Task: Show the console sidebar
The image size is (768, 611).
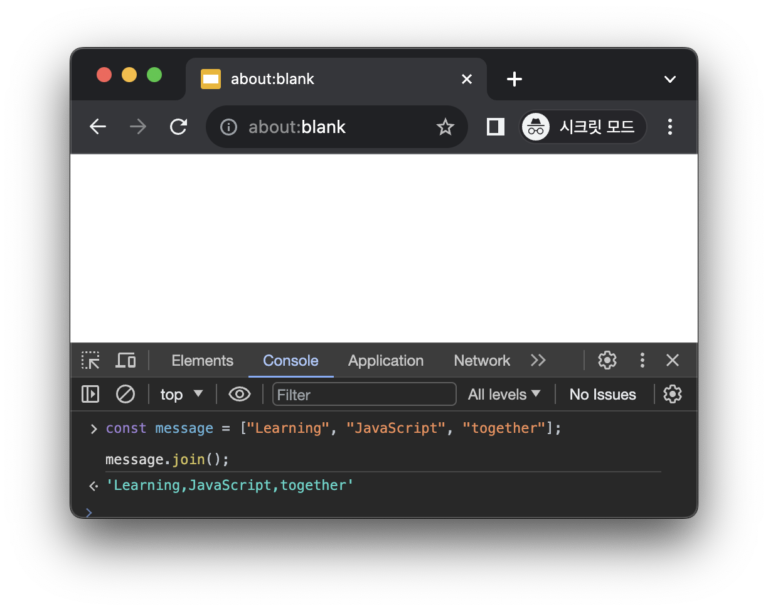Action: (91, 394)
